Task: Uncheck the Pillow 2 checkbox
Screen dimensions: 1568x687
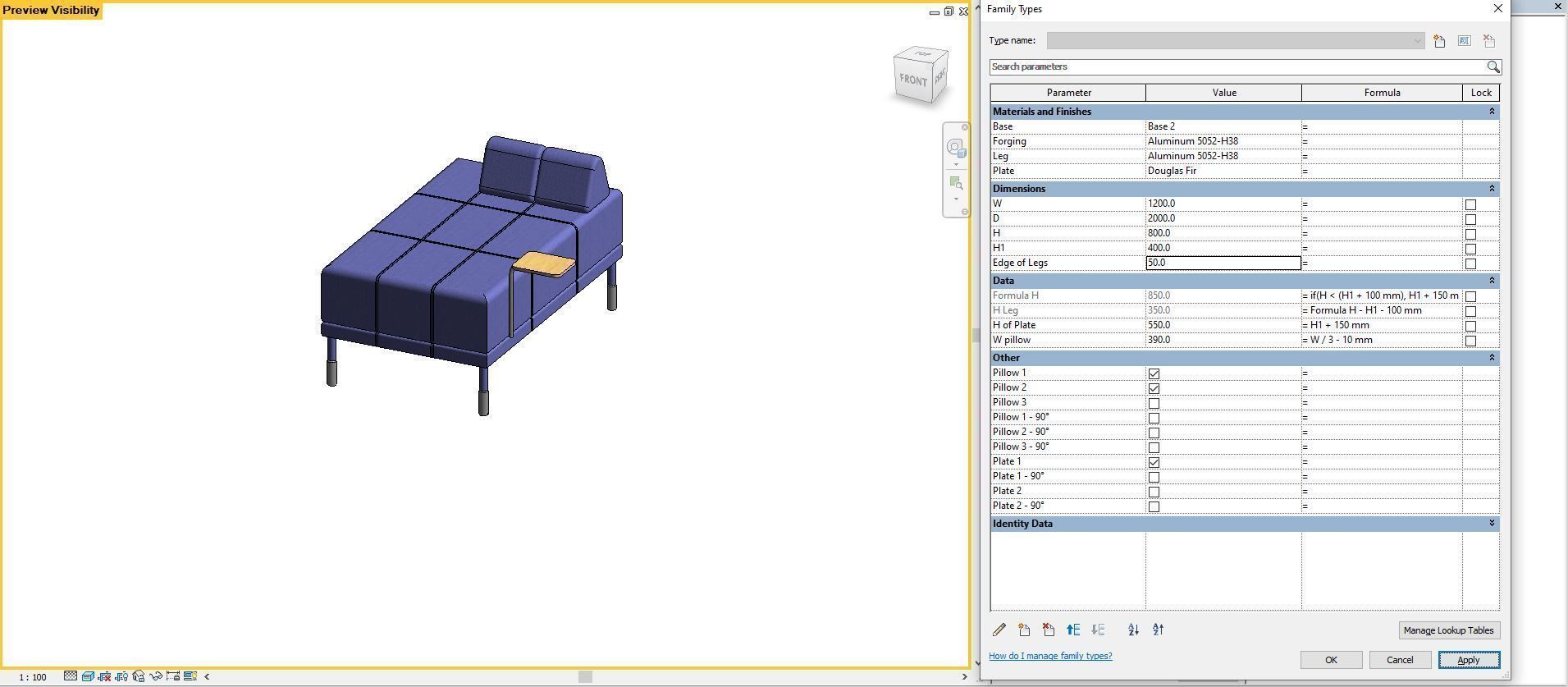Action: [1154, 388]
